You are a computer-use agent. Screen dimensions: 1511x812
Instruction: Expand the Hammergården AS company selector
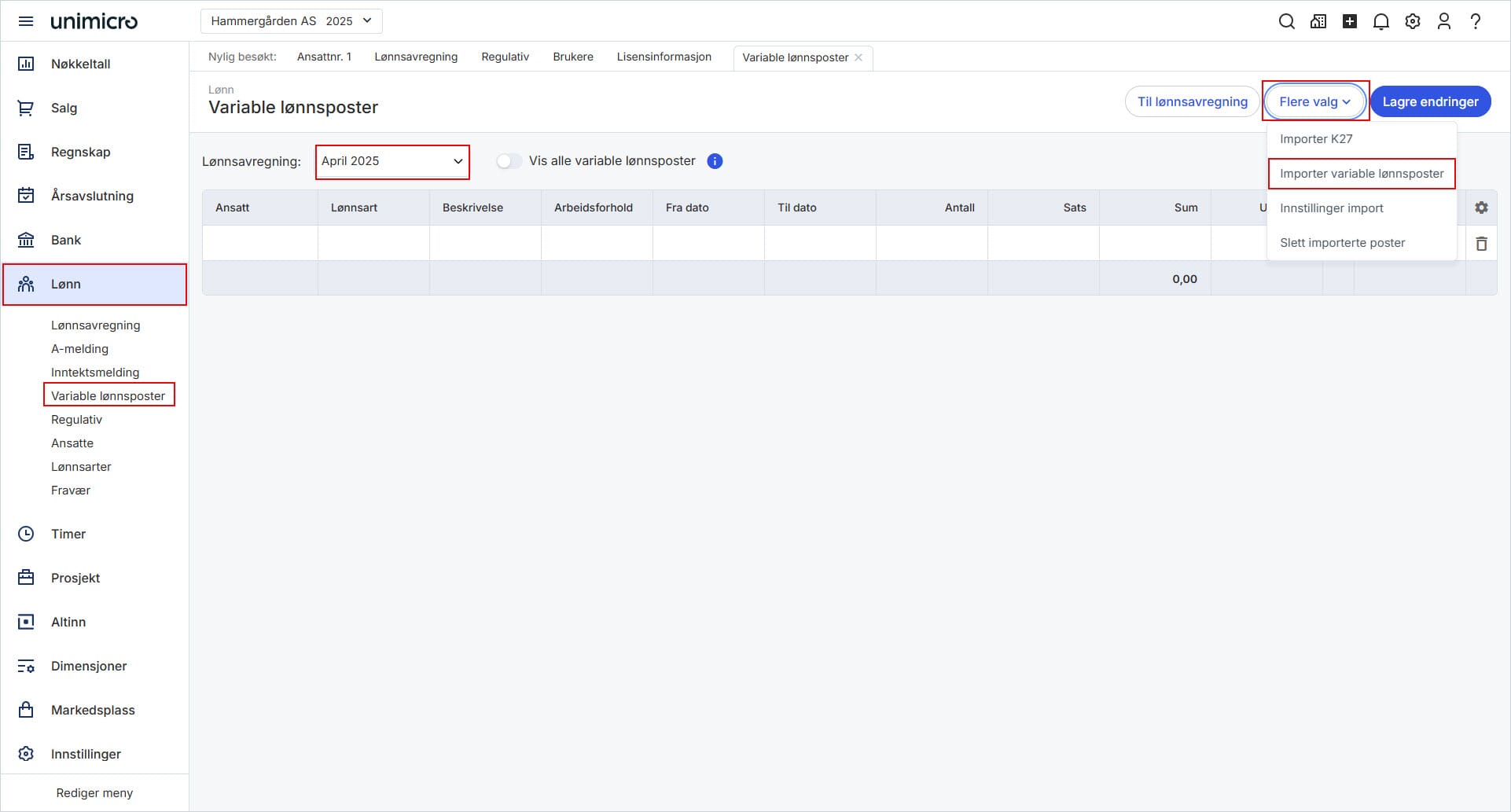click(x=291, y=21)
